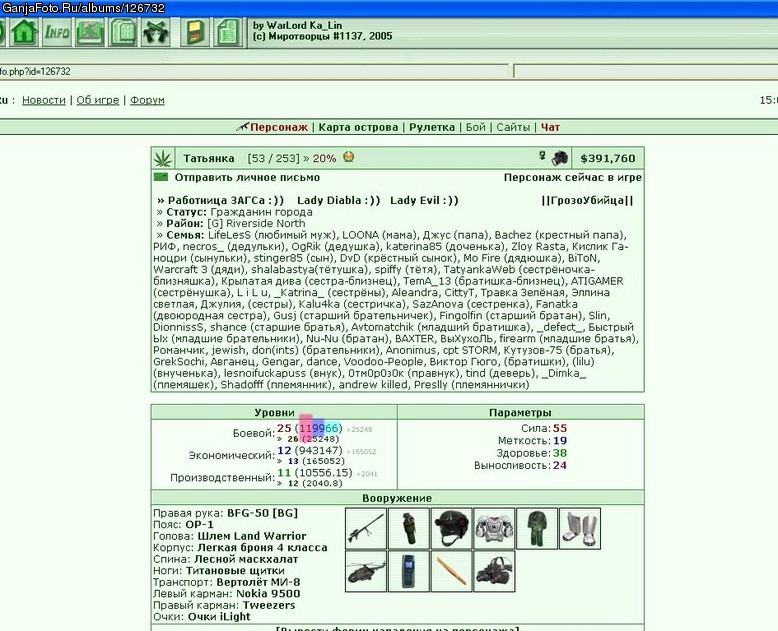
Task: Click the crossed pistols toolbar icon
Action: (x=156, y=32)
